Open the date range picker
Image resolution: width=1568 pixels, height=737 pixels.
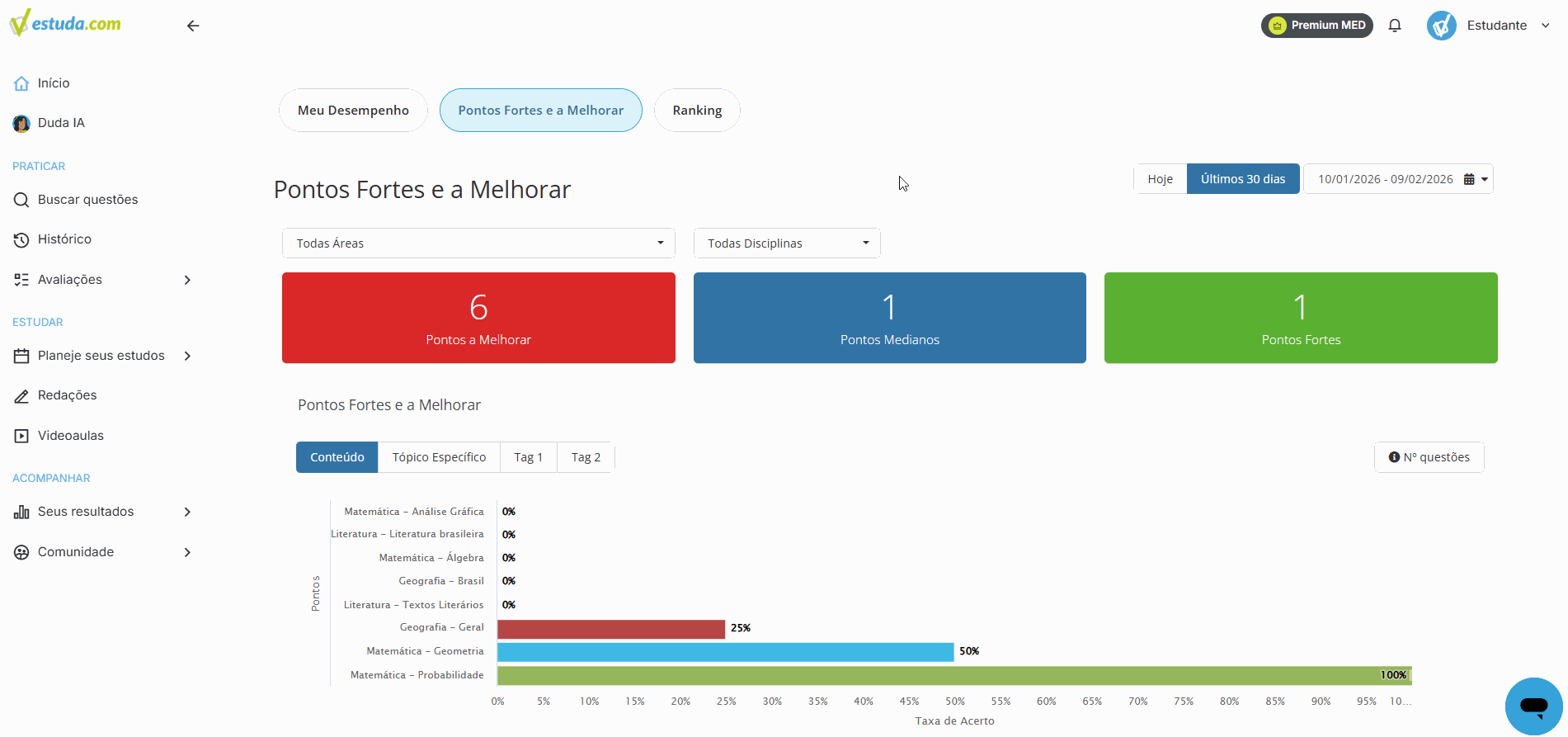click(1398, 179)
